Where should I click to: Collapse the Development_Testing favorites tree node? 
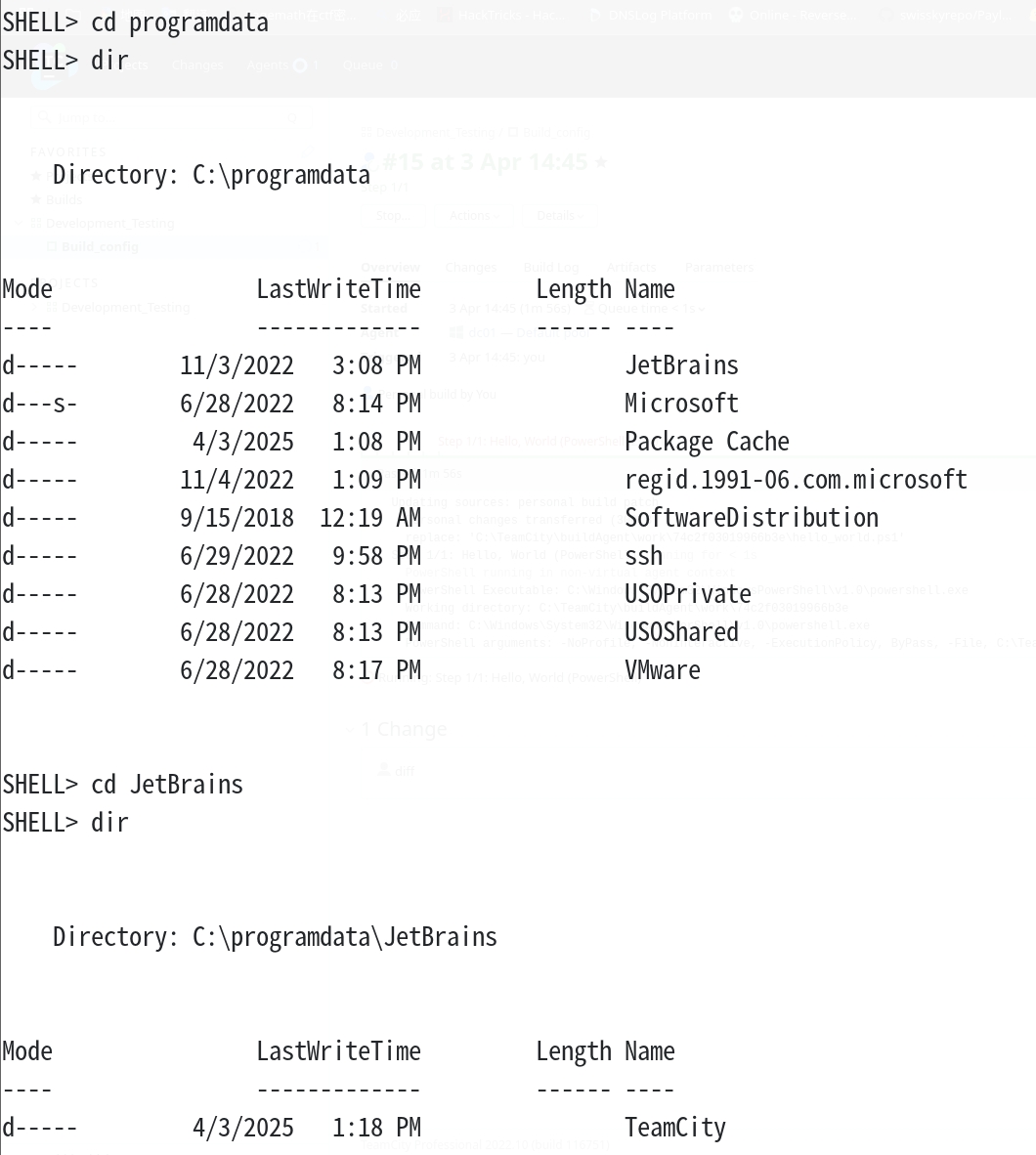pos(20,223)
